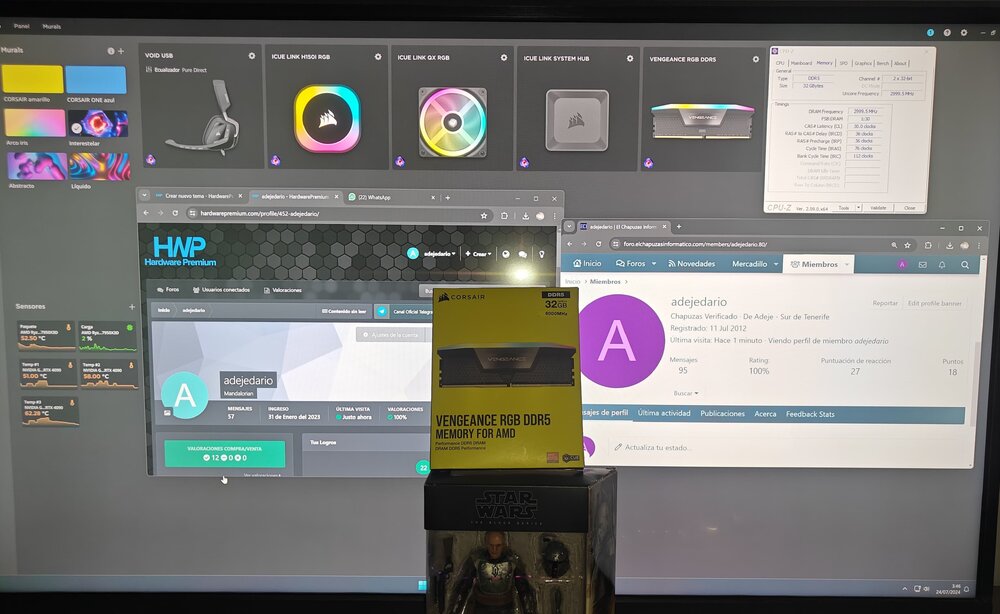Select the CORSAIR amarillo yellow mural

pos(33,80)
